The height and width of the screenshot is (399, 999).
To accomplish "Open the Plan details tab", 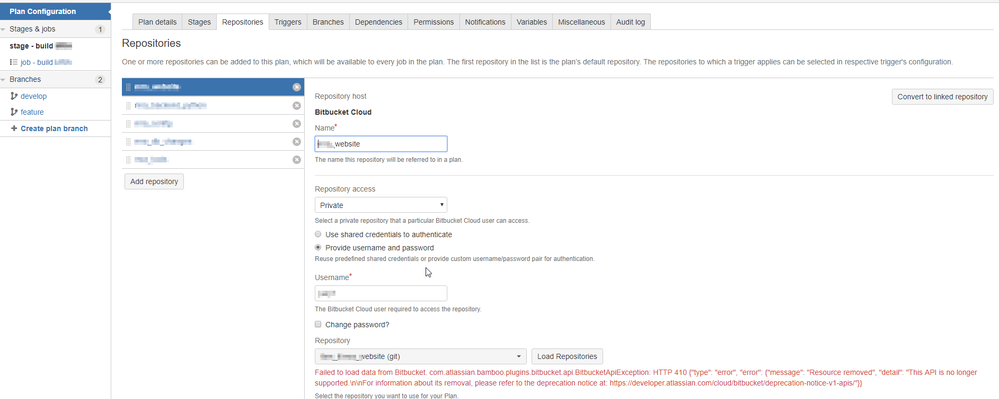I will click(157, 22).
